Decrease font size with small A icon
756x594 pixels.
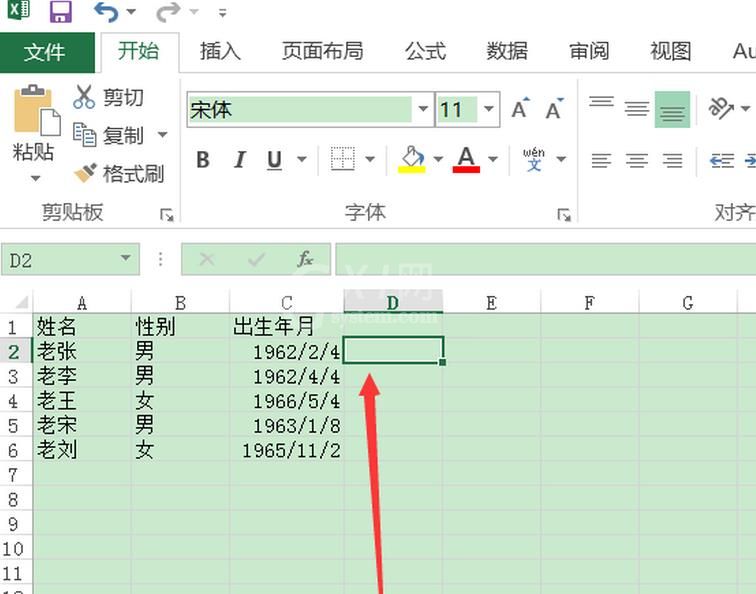pyautogui.click(x=554, y=109)
